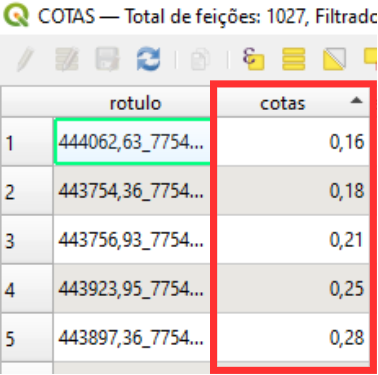The width and height of the screenshot is (378, 375).
Task: Select all features icon
Action: [294, 59]
